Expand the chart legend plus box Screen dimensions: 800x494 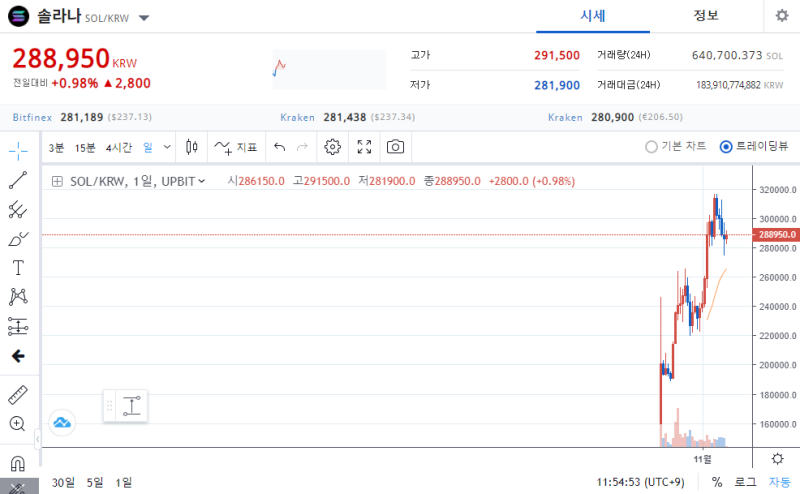click(57, 181)
